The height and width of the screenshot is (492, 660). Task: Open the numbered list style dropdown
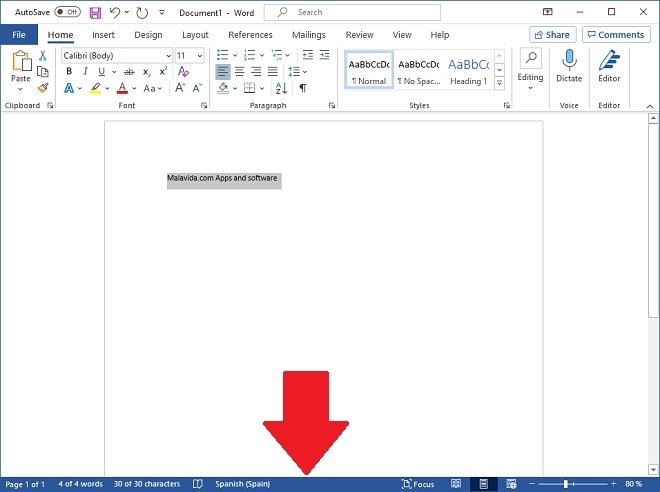point(262,55)
